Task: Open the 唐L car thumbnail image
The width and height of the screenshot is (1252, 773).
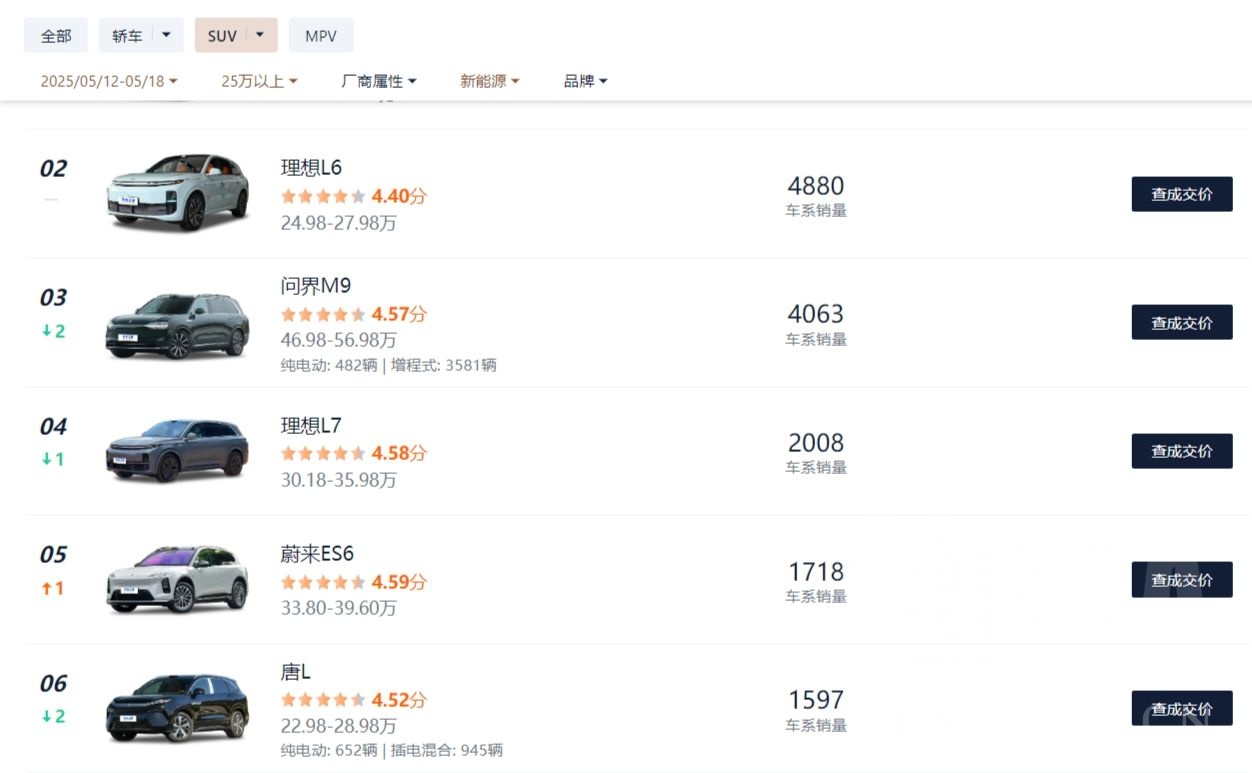Action: pos(177,707)
